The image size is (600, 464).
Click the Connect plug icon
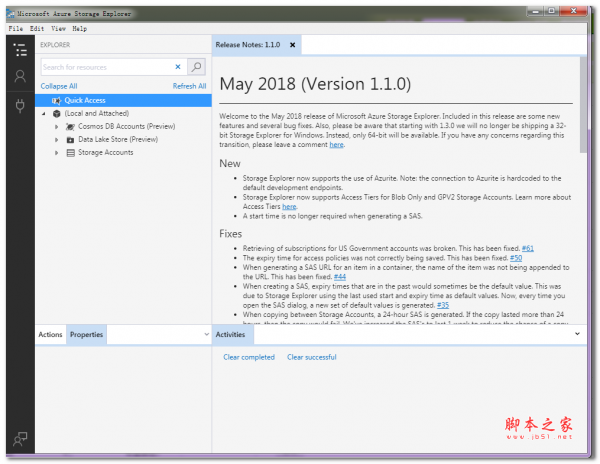(20, 106)
